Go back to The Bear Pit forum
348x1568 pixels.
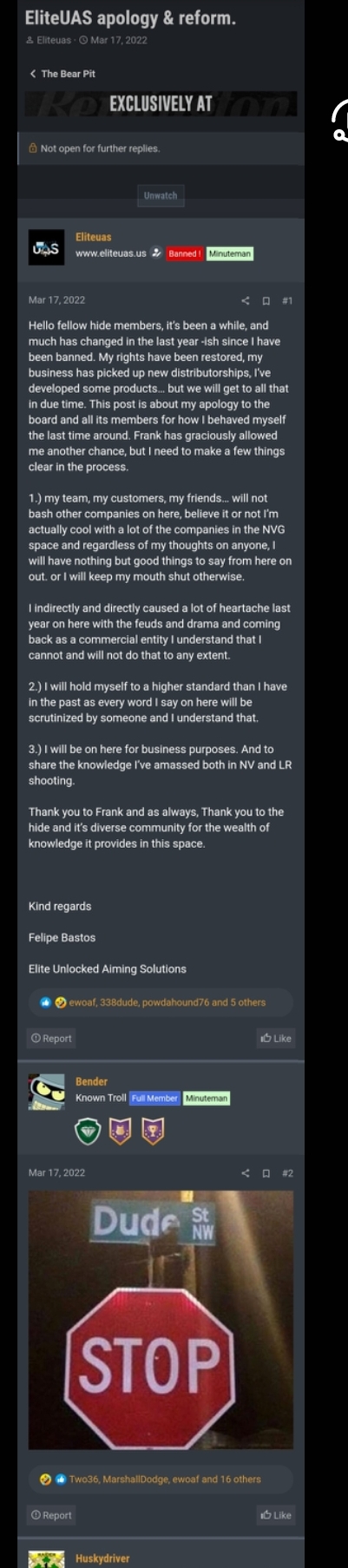[62, 74]
